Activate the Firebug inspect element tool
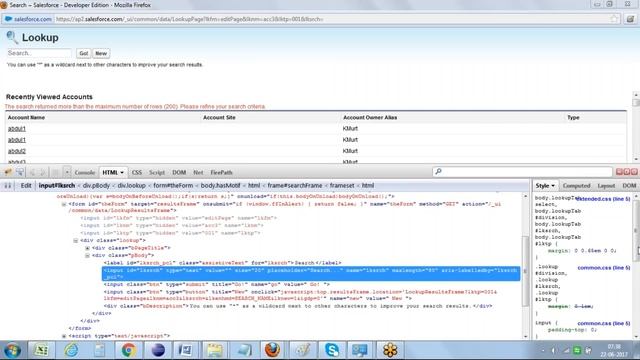Screen dimensions: 640x360 [x=20, y=172]
